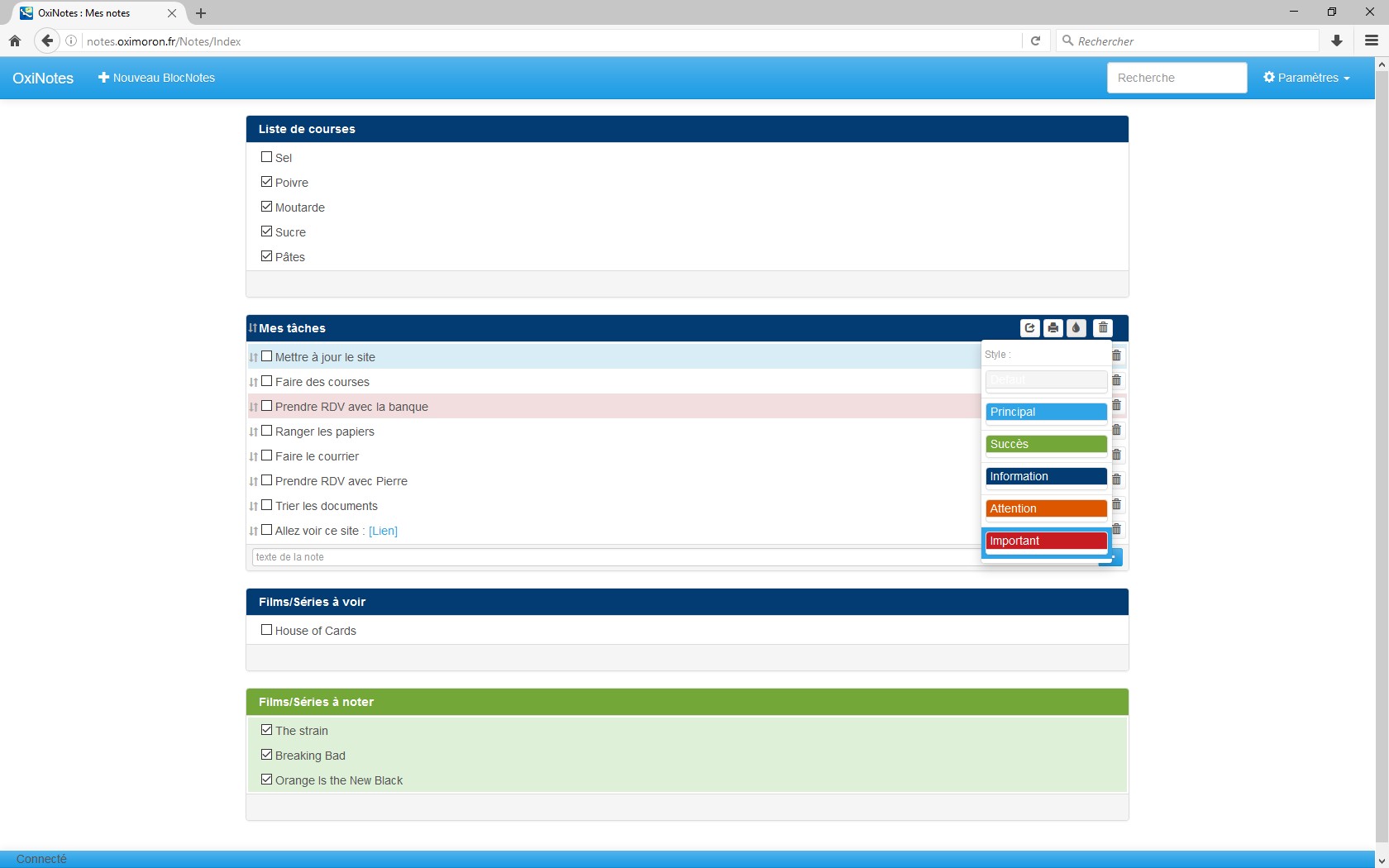
Task: Create a Nouveau BlocNotes
Action: click(156, 78)
